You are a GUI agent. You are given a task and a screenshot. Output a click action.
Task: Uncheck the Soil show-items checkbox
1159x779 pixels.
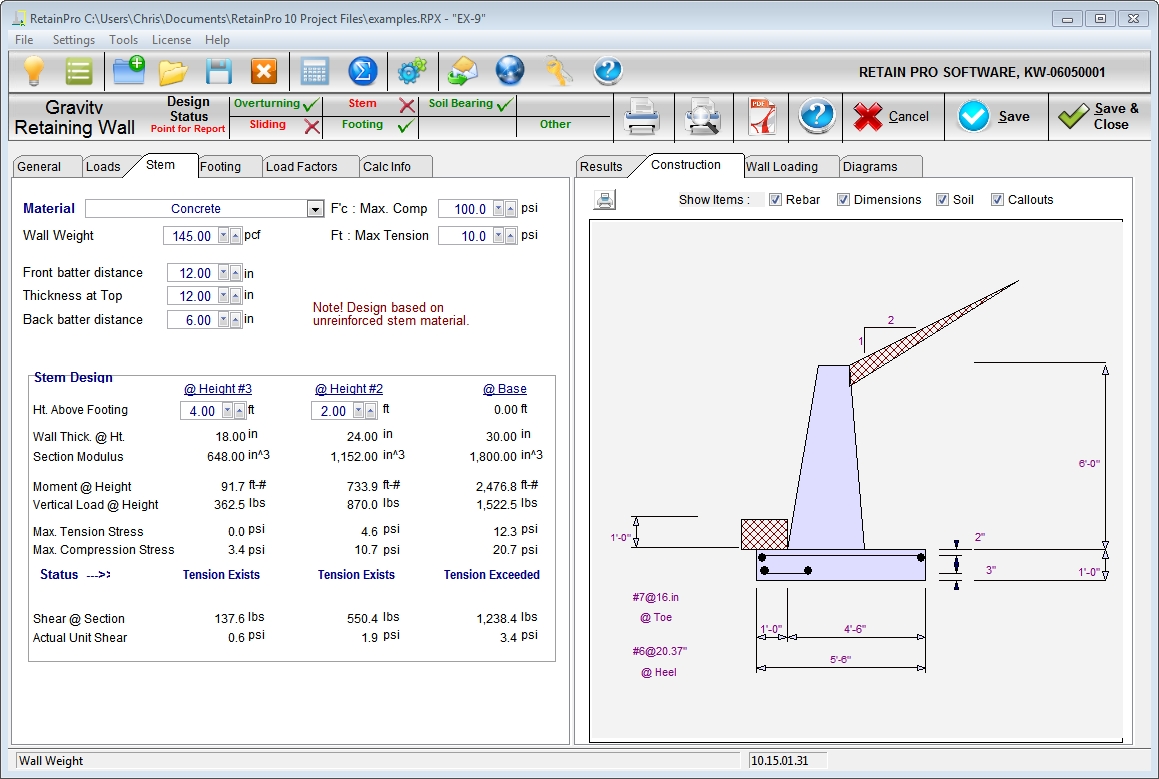[x=942, y=200]
